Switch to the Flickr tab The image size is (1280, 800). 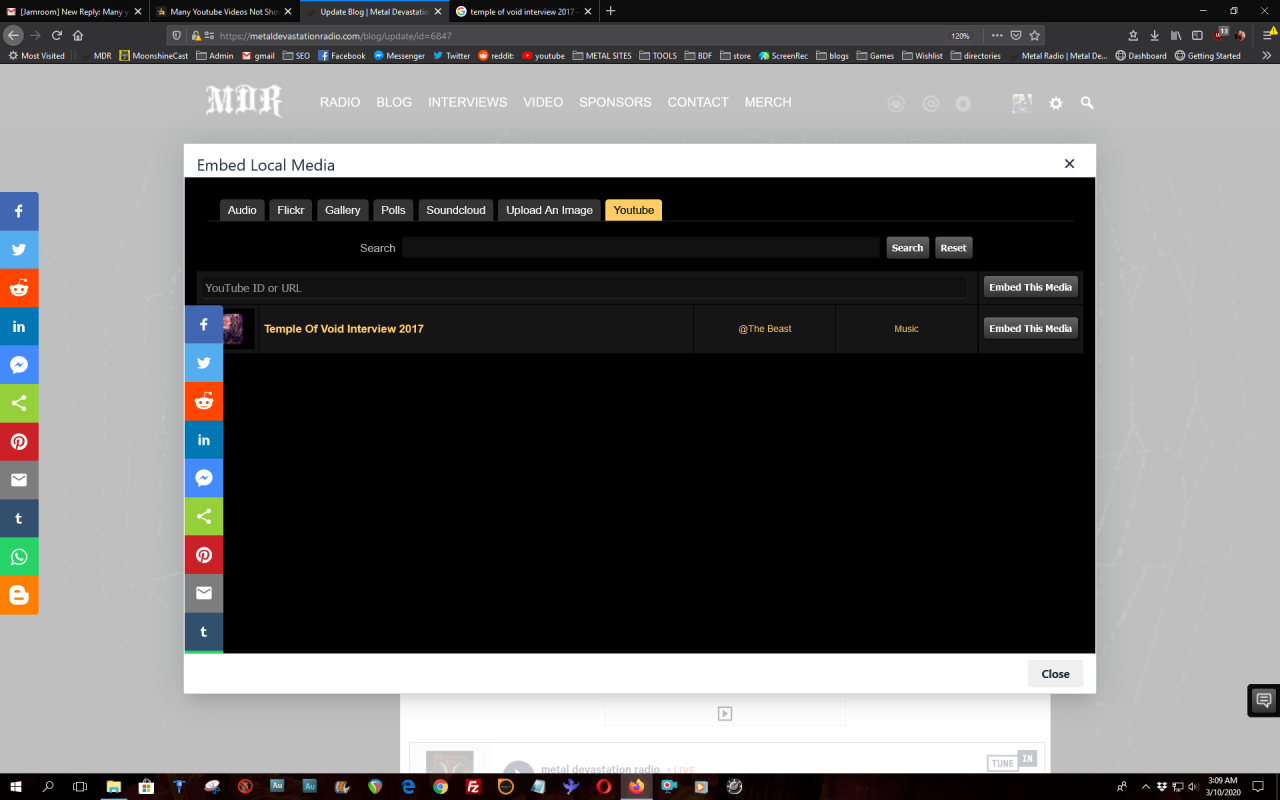pyautogui.click(x=291, y=210)
